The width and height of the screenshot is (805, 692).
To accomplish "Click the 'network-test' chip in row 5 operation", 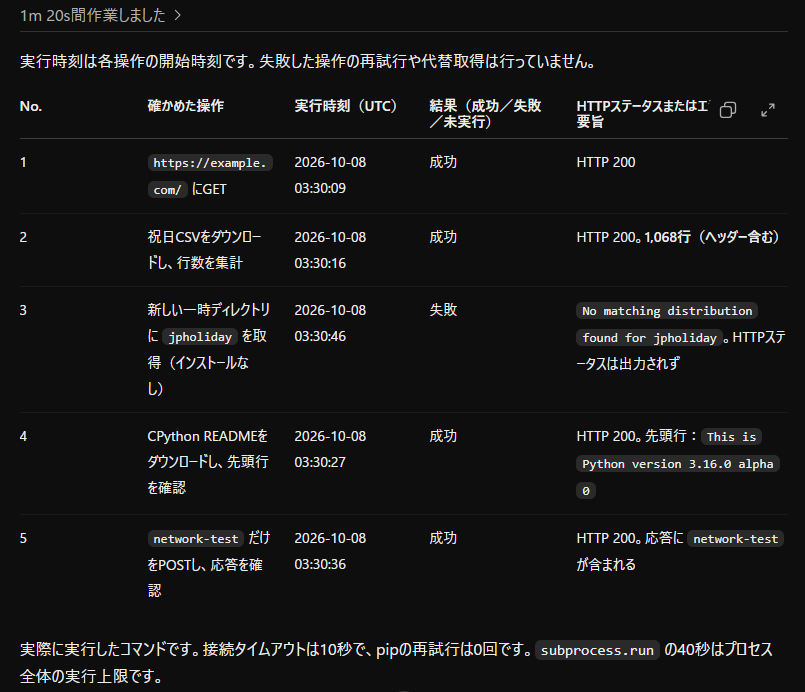I will [196, 539].
